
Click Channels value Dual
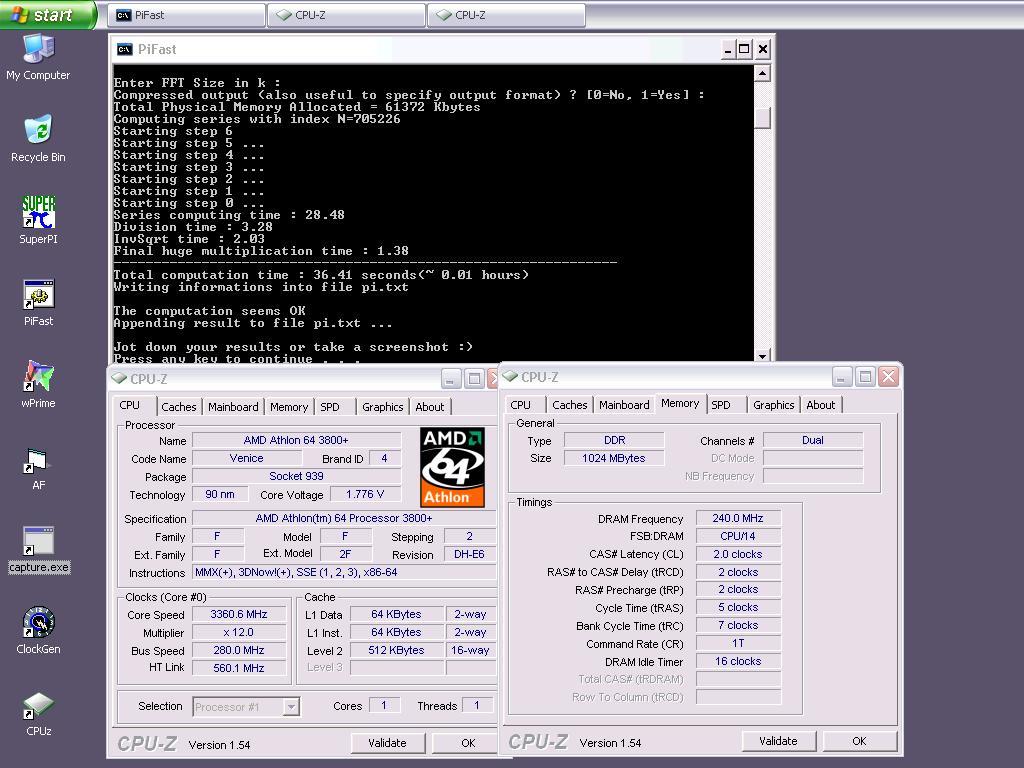(813, 440)
